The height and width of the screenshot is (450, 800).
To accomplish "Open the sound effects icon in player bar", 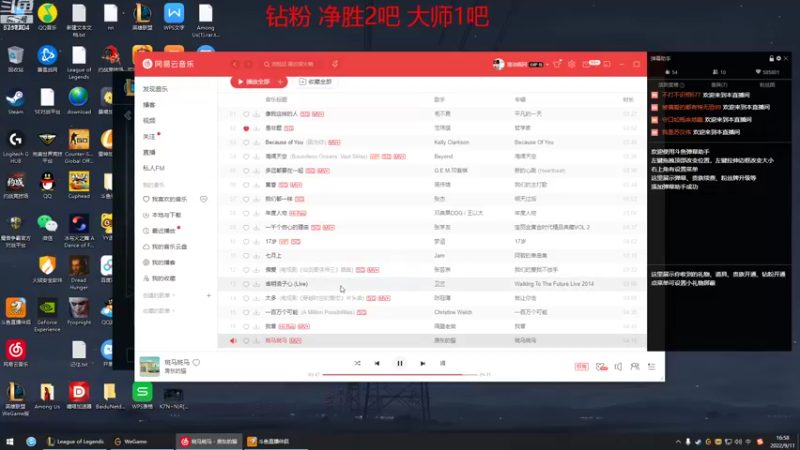I will click(602, 366).
